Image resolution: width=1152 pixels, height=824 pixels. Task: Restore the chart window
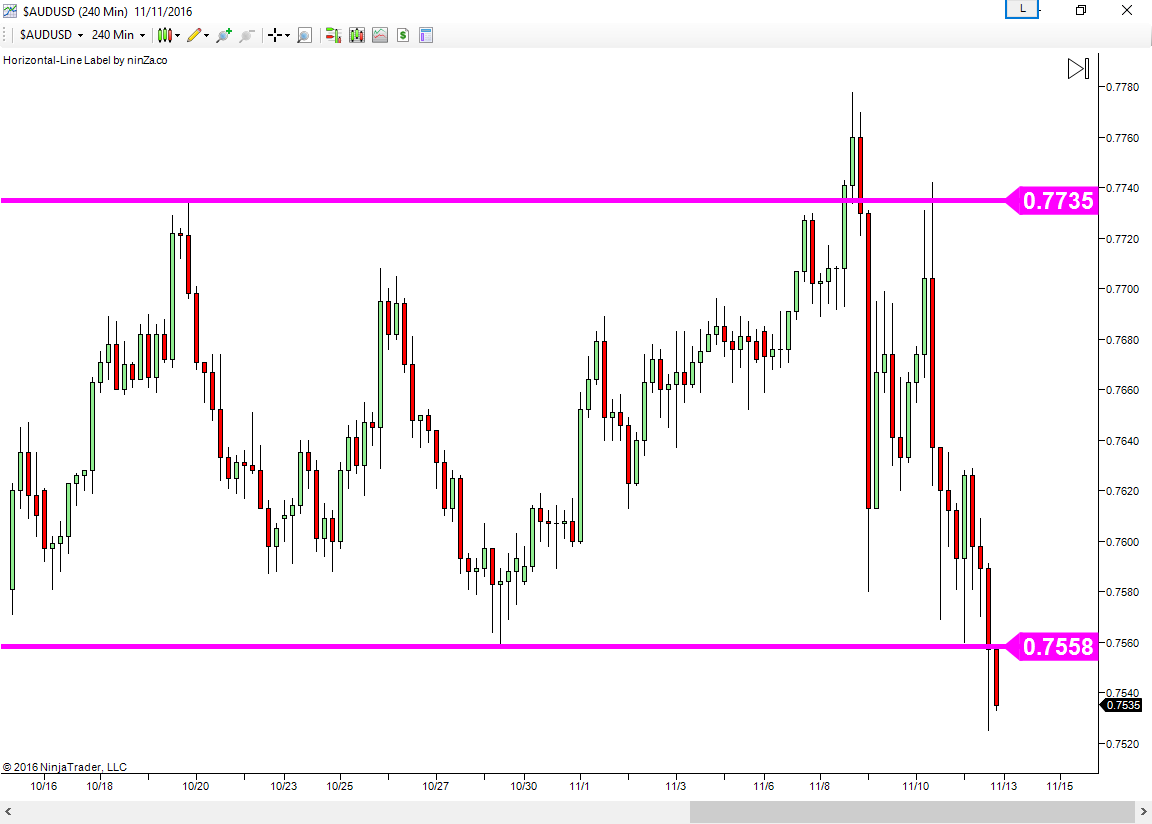pyautogui.click(x=1081, y=10)
